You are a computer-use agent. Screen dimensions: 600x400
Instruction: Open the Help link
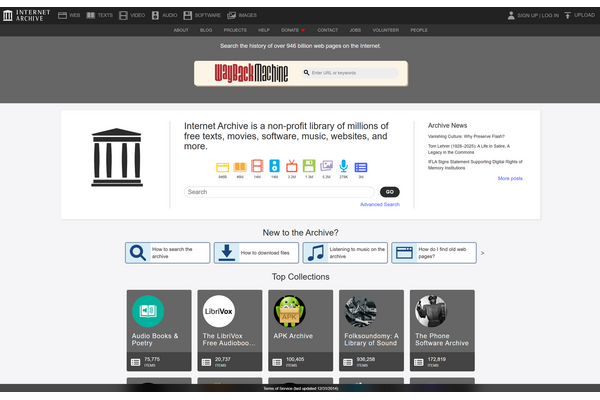pyautogui.click(x=264, y=30)
